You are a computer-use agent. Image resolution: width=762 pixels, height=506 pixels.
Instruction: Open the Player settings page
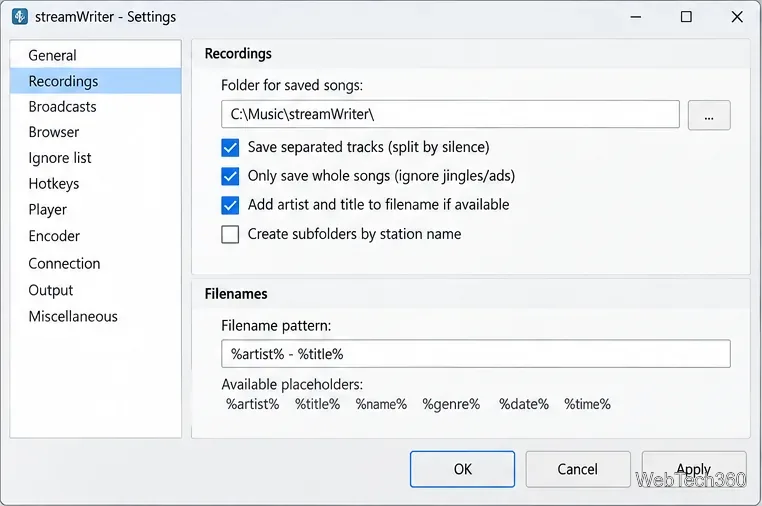[95, 209]
